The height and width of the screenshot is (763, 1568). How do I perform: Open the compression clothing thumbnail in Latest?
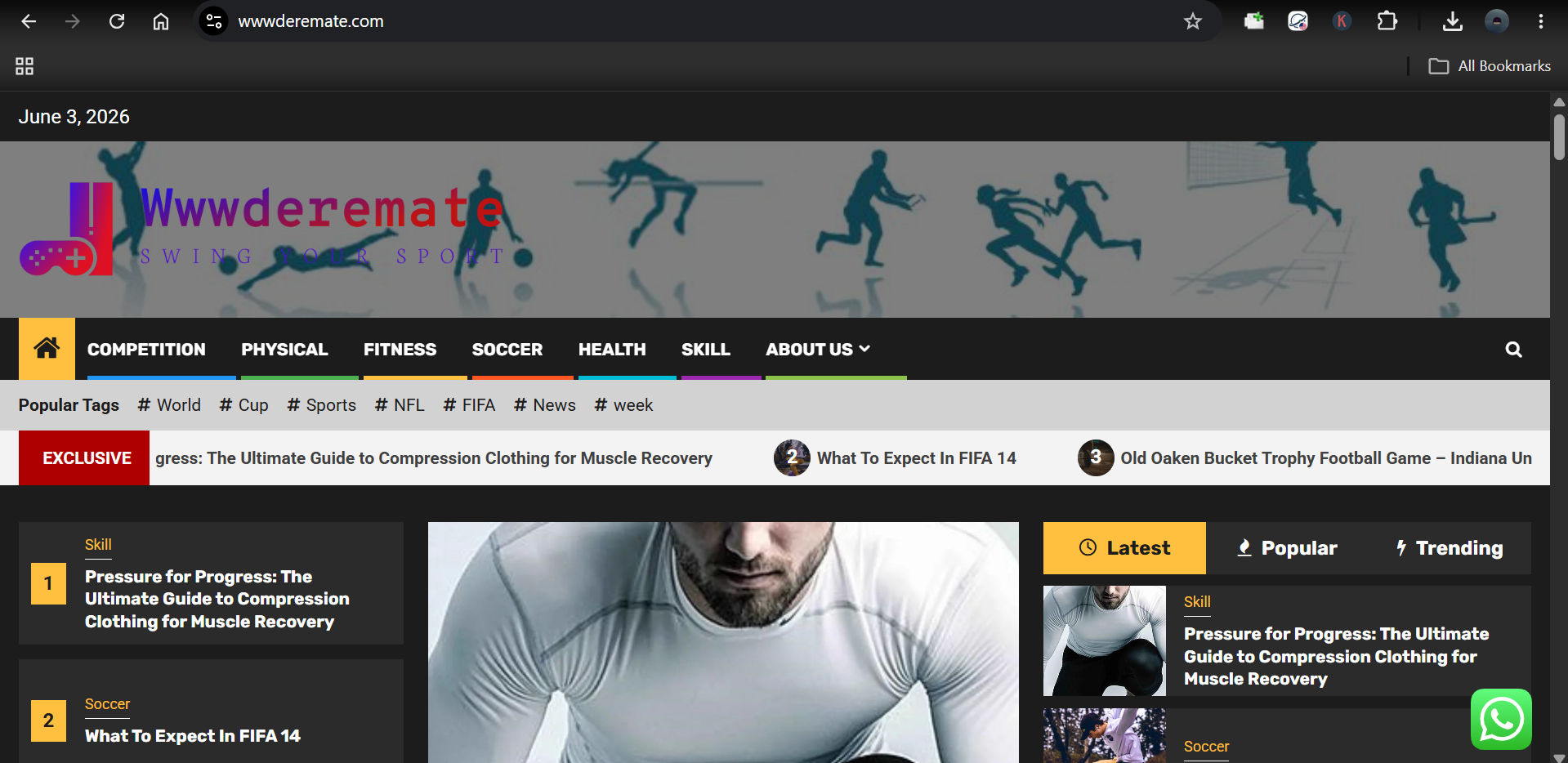pyautogui.click(x=1105, y=640)
